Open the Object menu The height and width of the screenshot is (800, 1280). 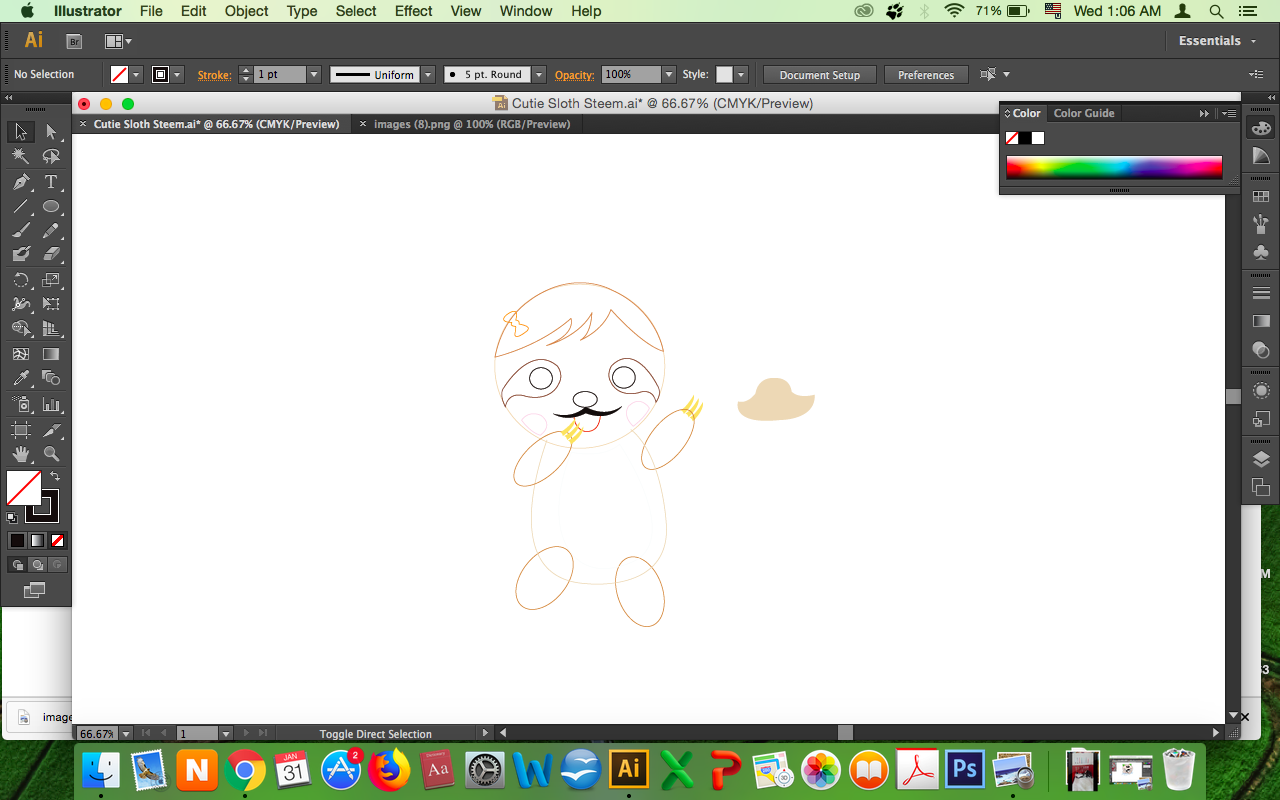[x=247, y=11]
